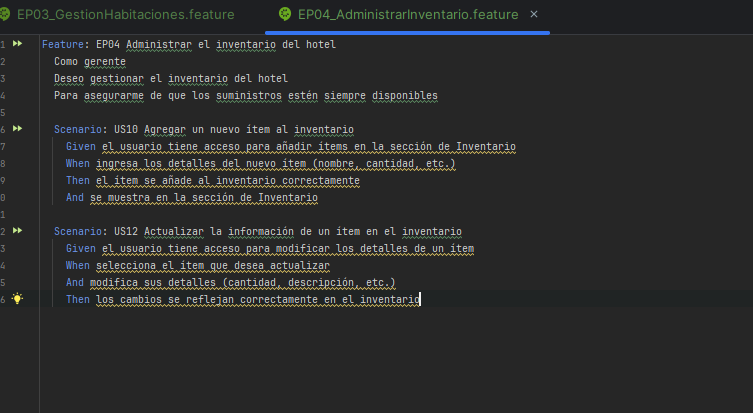Click the 'Como gerente' line

pyautogui.click(x=90, y=61)
